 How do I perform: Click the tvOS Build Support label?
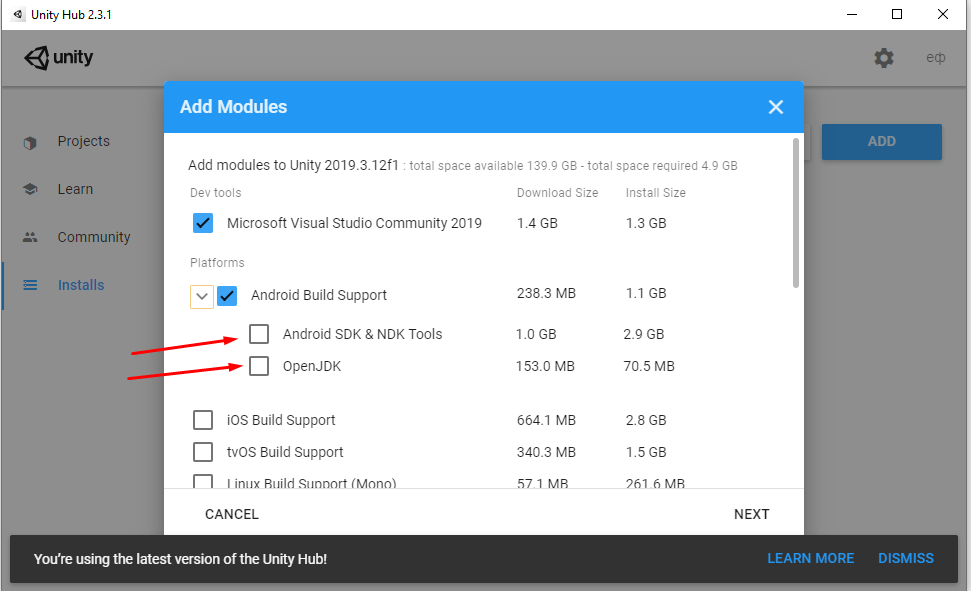tap(285, 452)
